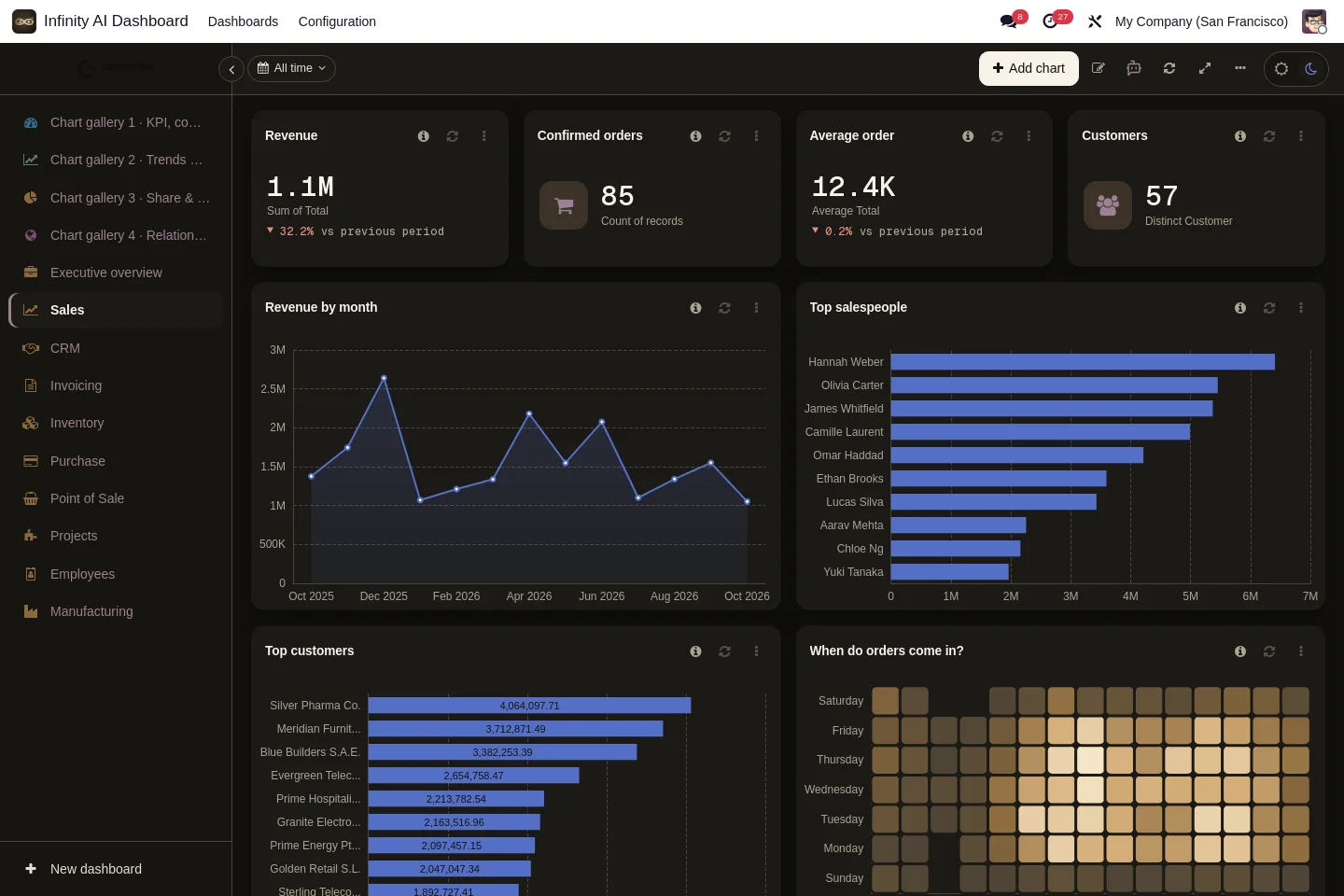Switch to dark theme with the moon toggle

1311,68
